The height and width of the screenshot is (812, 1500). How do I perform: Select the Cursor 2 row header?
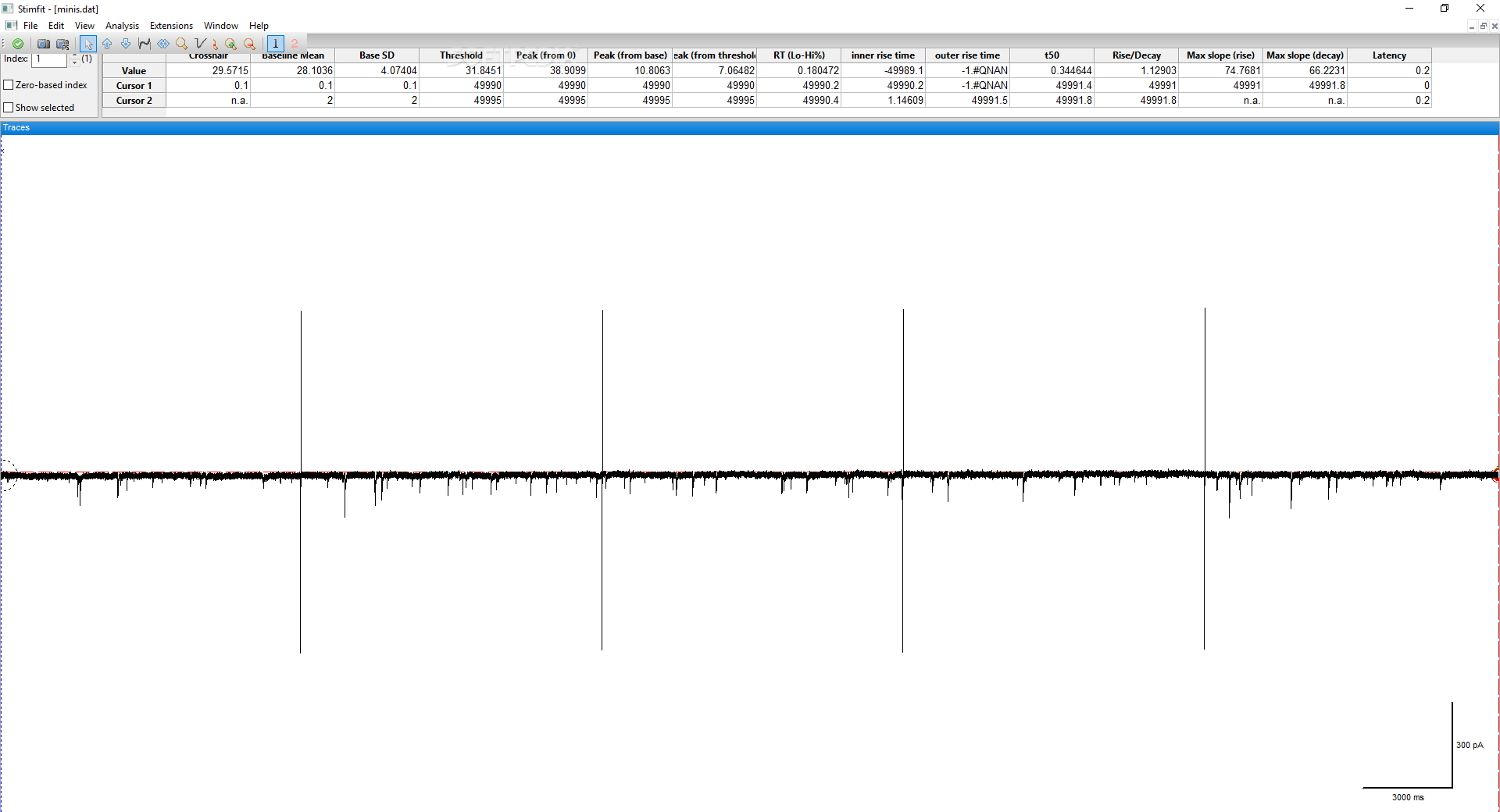pyautogui.click(x=134, y=101)
